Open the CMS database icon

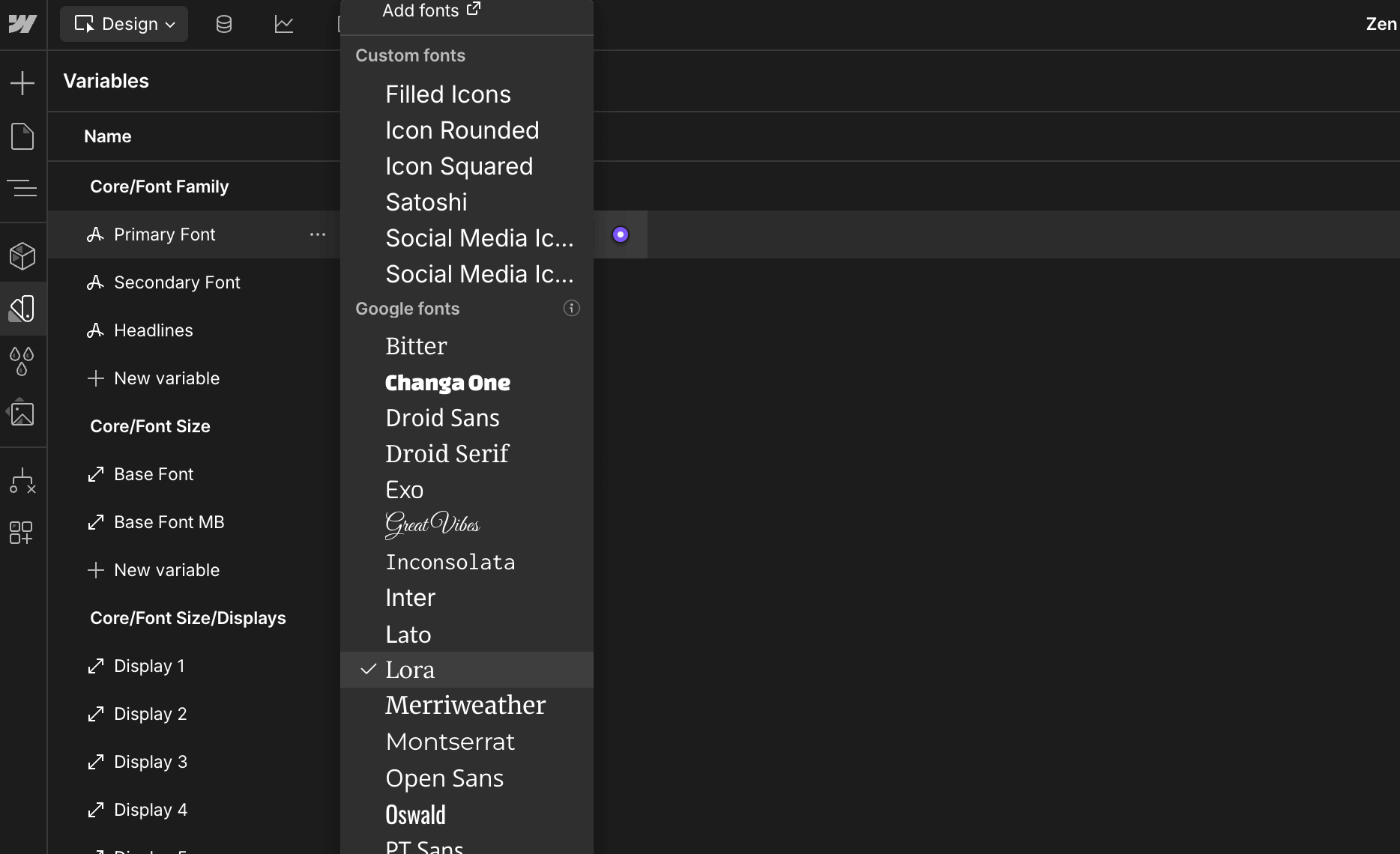pos(223,24)
